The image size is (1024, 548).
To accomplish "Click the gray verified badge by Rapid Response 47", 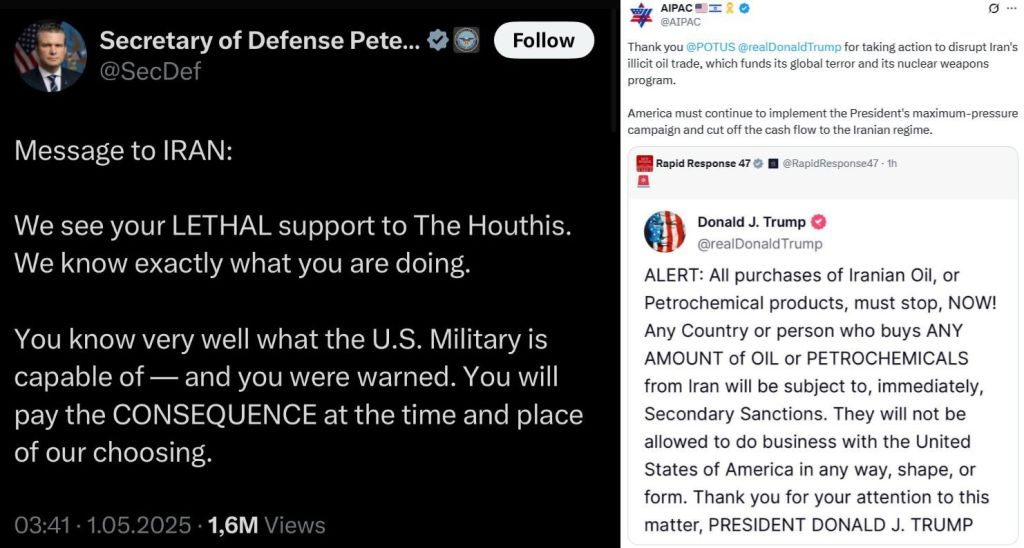I will tap(758, 163).
